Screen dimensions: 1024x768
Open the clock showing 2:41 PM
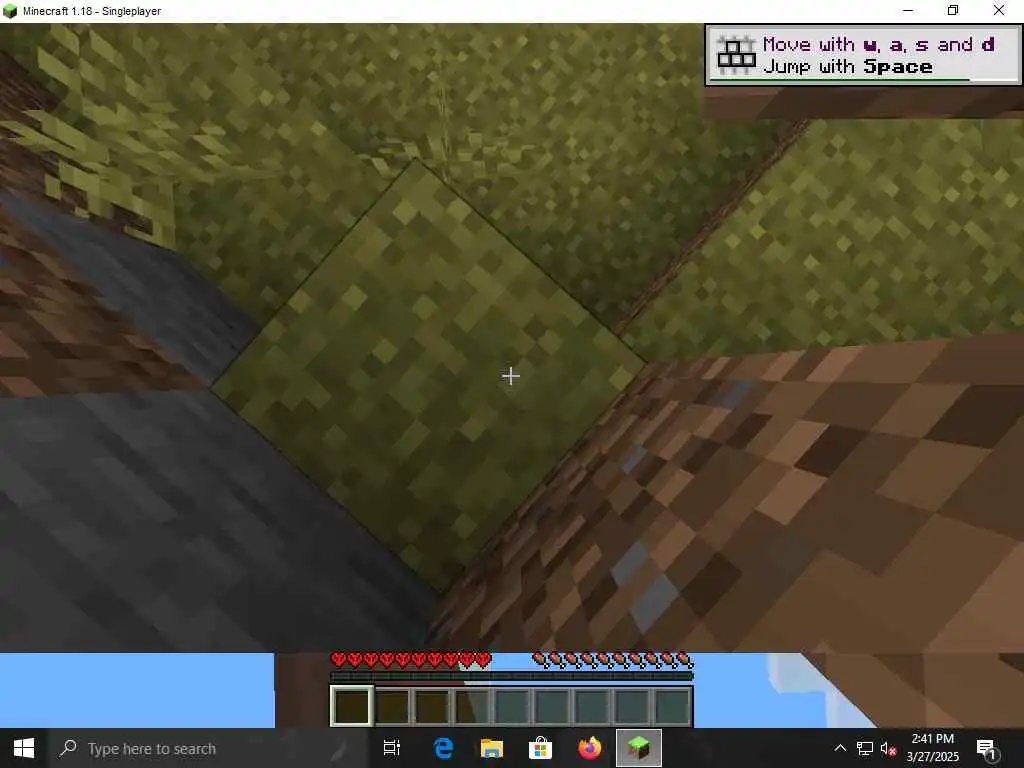pos(933,748)
